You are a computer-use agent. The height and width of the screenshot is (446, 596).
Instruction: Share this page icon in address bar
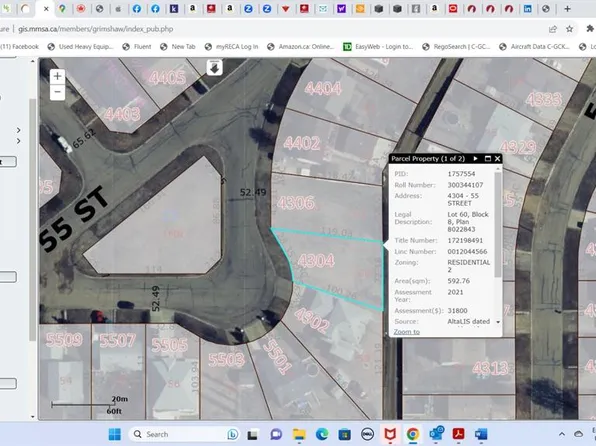[553, 29]
